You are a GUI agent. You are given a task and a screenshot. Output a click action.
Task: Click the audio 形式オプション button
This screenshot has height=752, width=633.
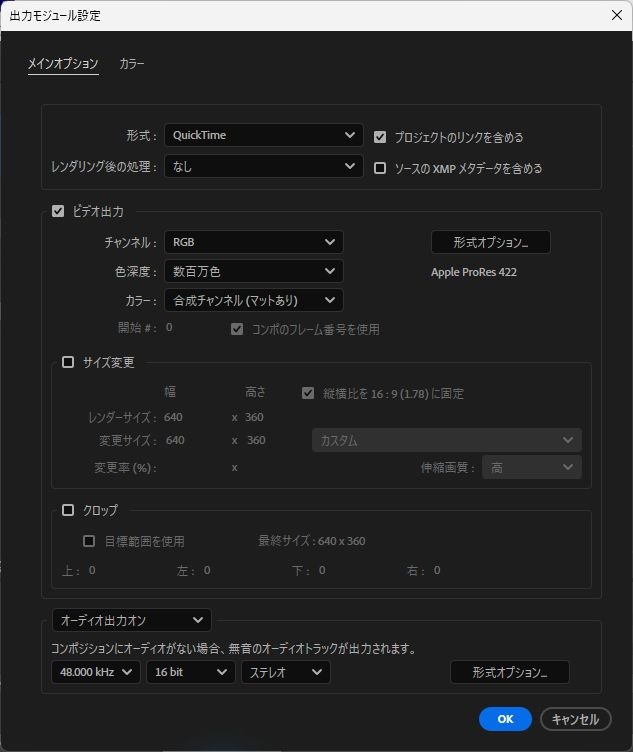click(510, 672)
